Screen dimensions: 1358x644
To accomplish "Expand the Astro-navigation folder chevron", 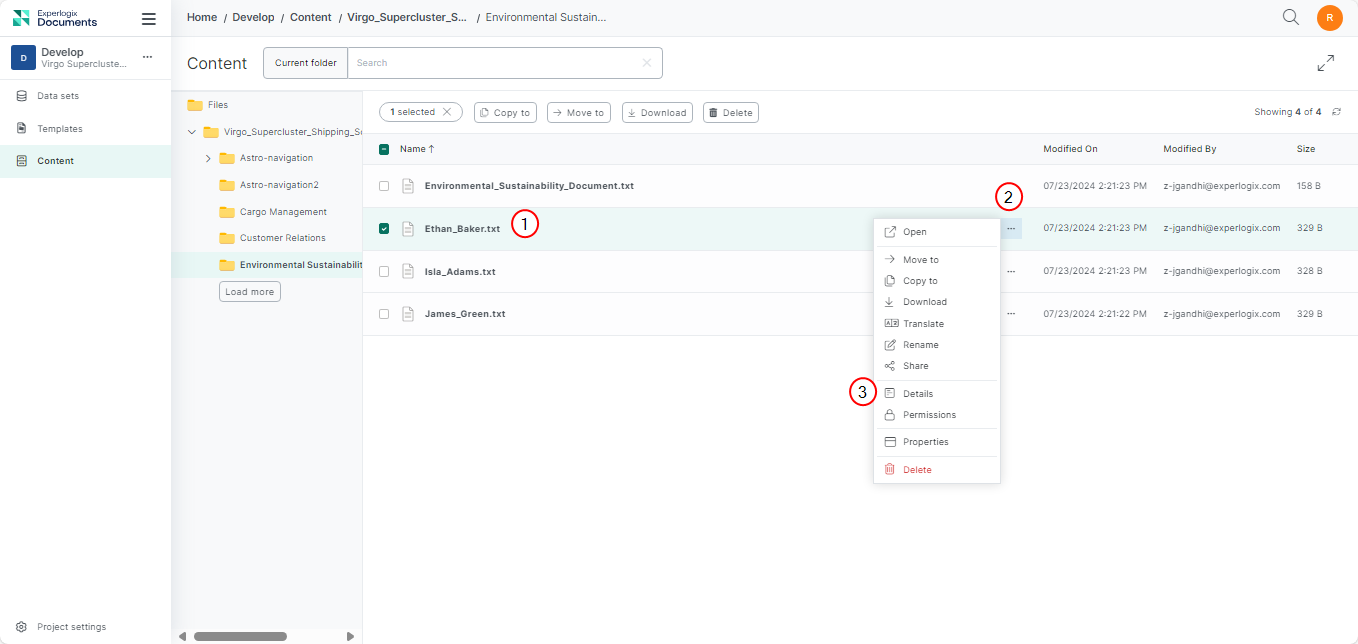I will [208, 158].
